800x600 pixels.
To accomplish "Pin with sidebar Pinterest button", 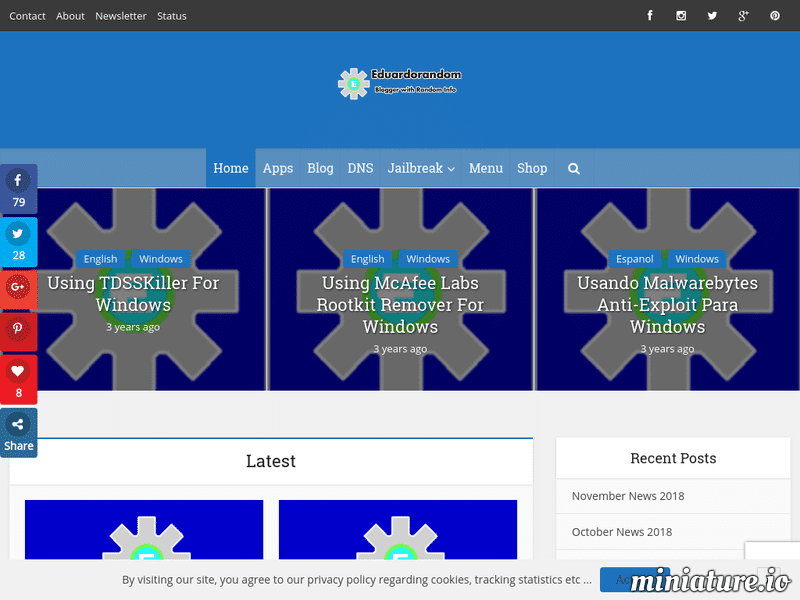I will point(19,332).
